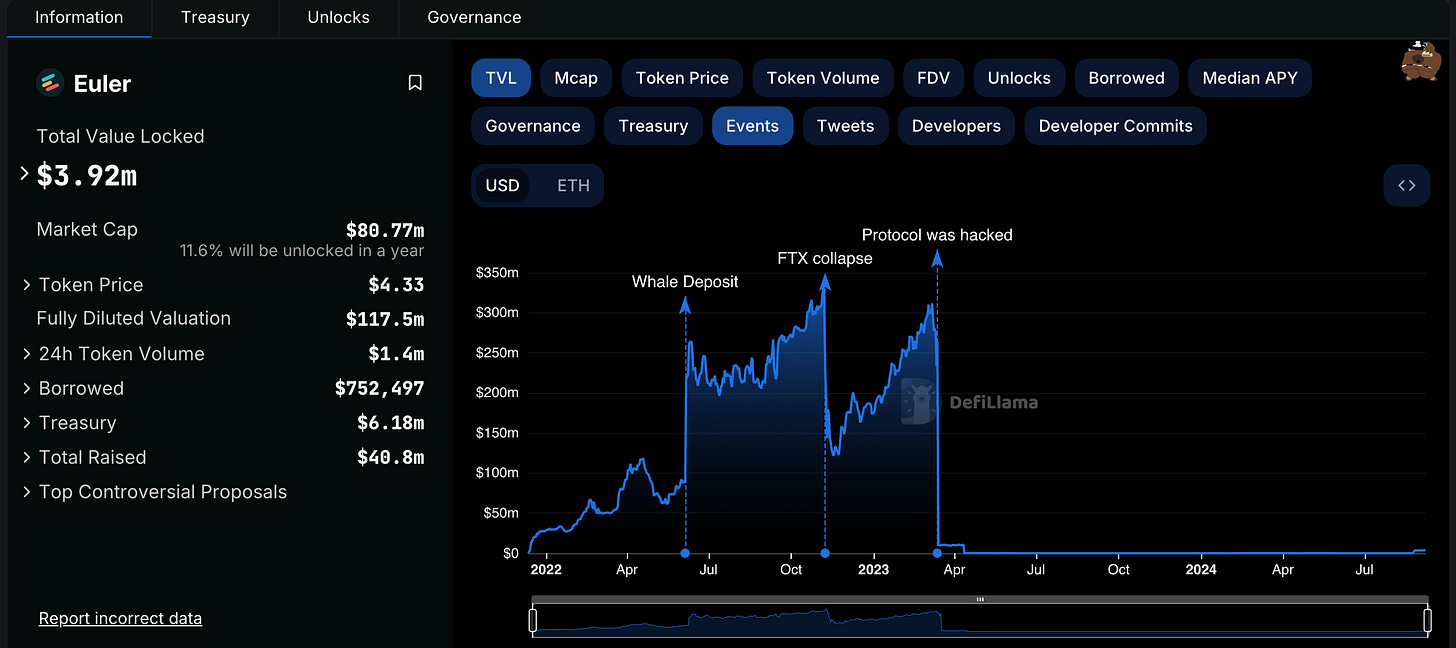1456x648 pixels.
Task: Switch chart denomination to USD
Action: [503, 185]
